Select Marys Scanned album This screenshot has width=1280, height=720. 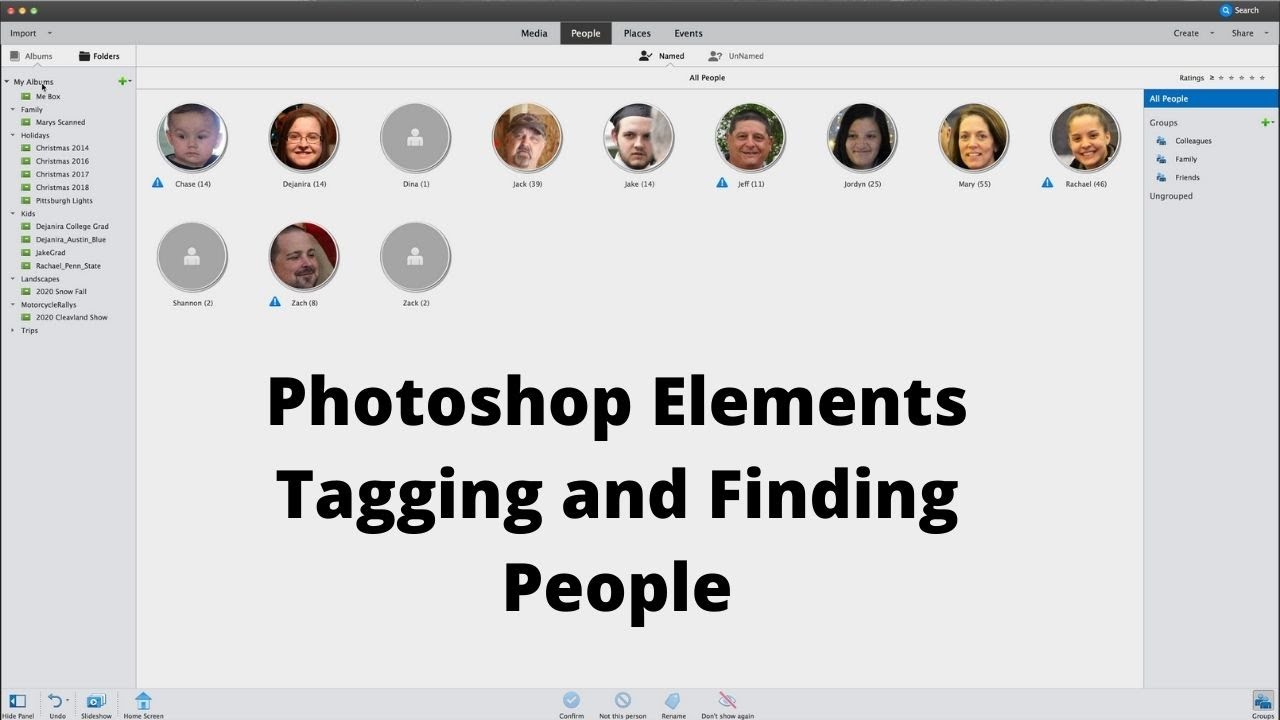tap(60, 122)
